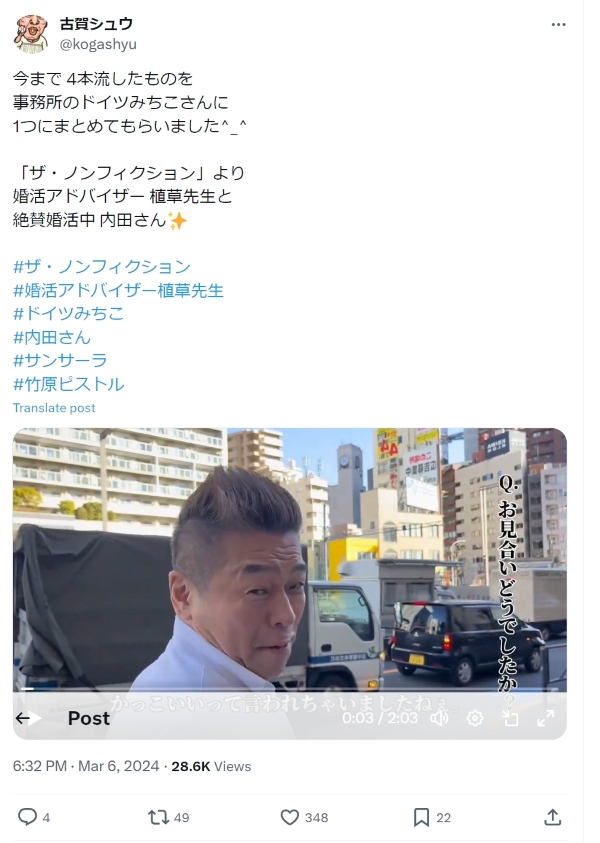Click Translate post link
The height and width of the screenshot is (843, 600).
(x=54, y=408)
